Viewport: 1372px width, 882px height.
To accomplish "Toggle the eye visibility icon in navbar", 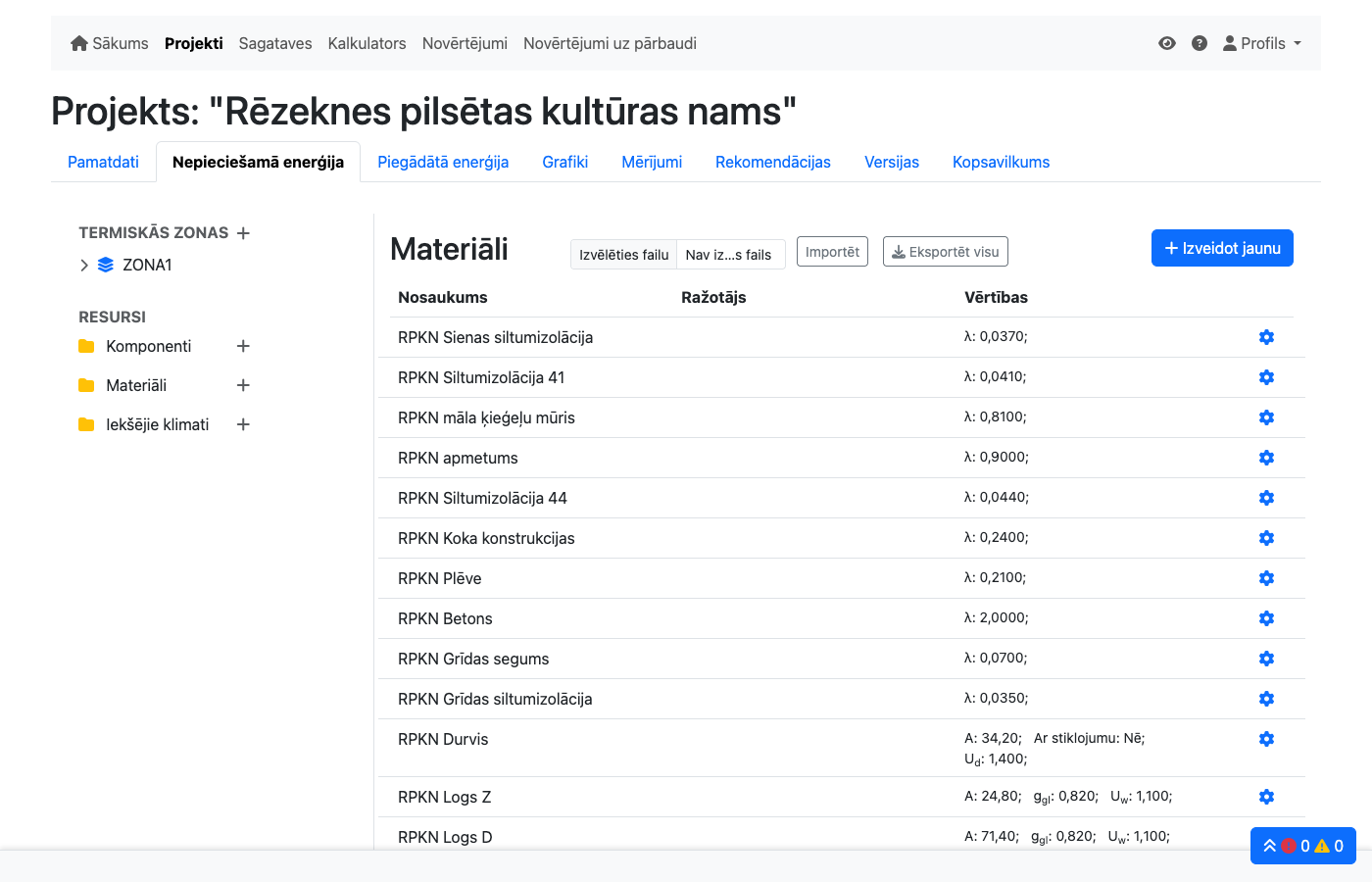I will click(x=1166, y=43).
